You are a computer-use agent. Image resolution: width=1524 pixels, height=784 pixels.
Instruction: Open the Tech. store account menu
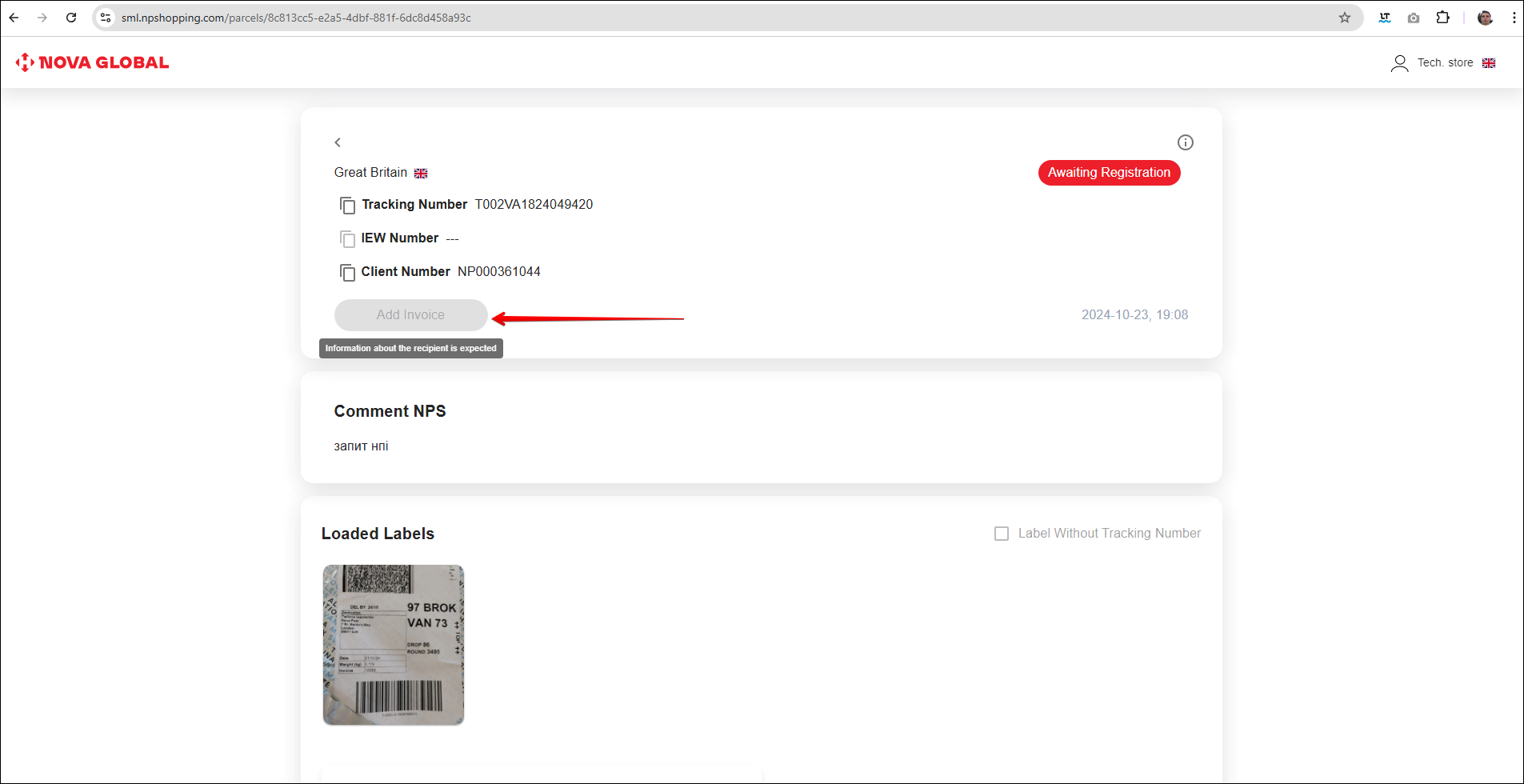[x=1445, y=62]
